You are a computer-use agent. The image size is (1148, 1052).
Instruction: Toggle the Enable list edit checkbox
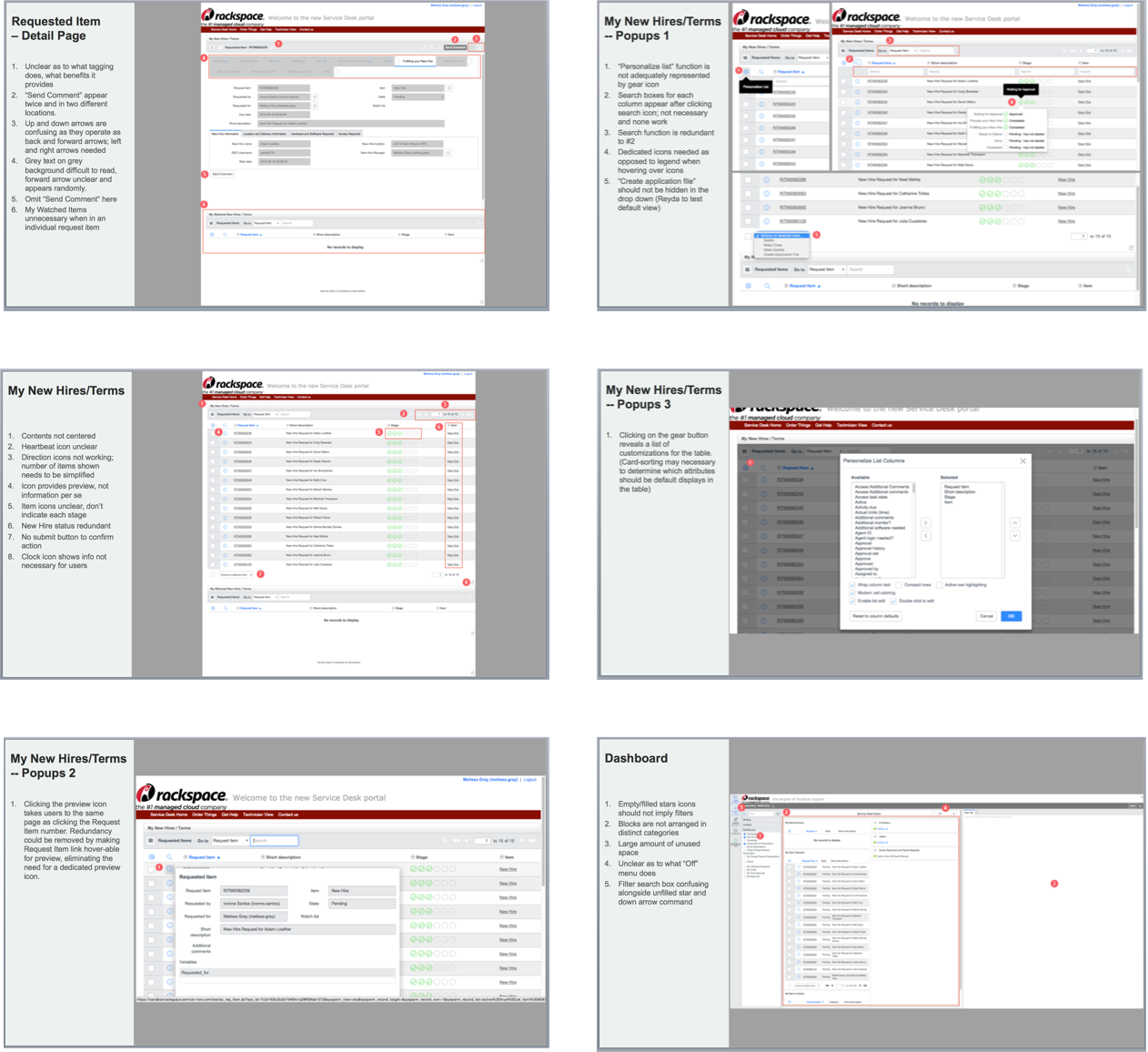tap(852, 601)
